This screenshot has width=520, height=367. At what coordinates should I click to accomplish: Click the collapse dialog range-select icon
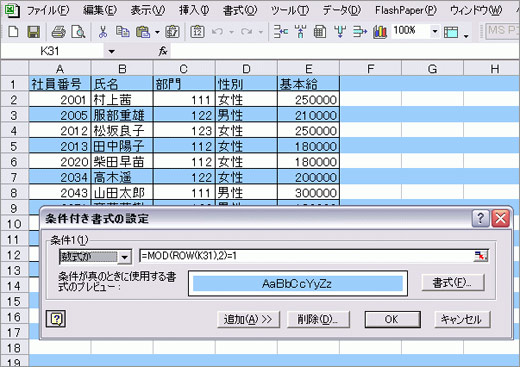click(x=480, y=256)
